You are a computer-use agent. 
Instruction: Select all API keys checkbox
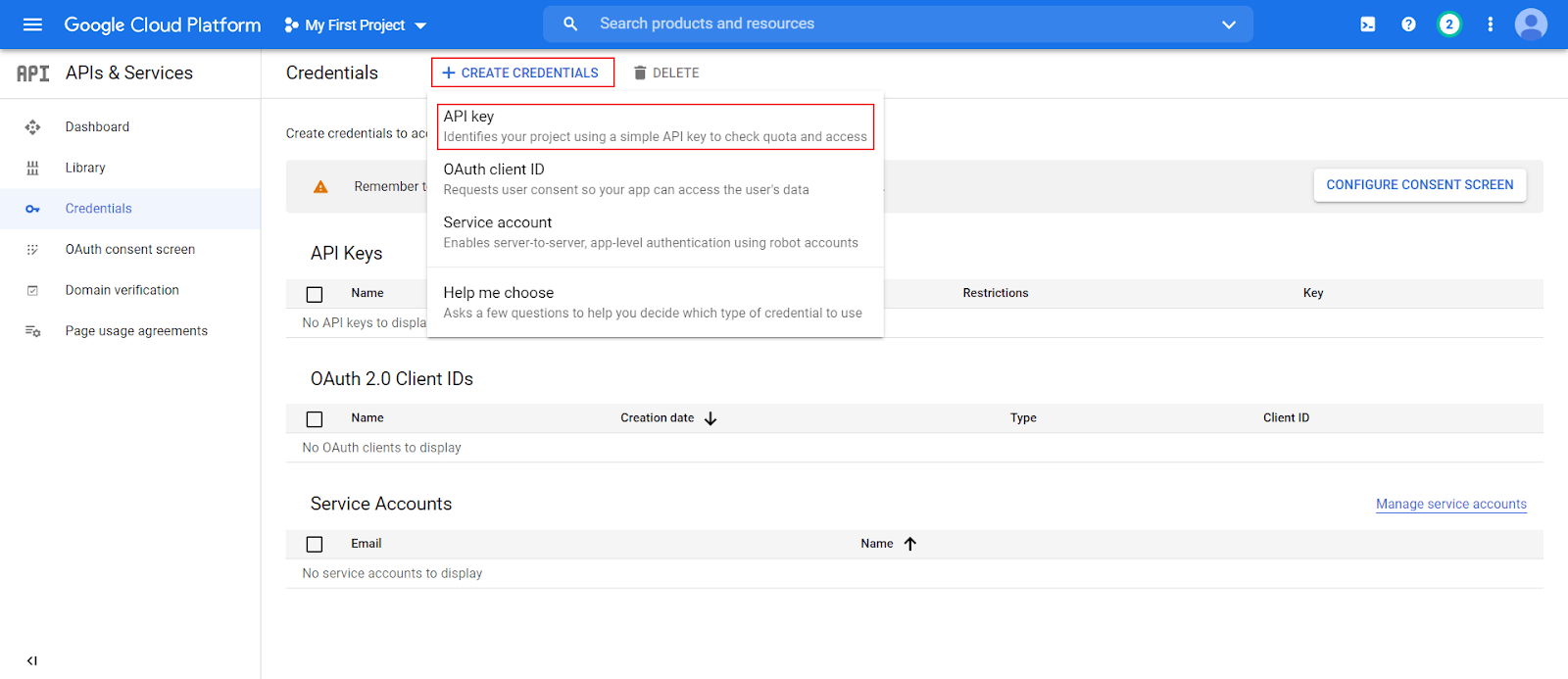coord(315,294)
